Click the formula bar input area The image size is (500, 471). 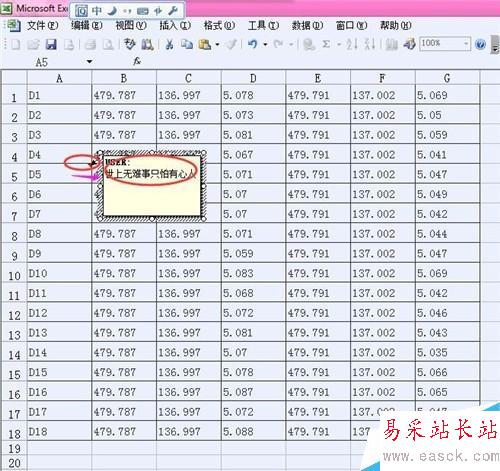tap(320, 62)
